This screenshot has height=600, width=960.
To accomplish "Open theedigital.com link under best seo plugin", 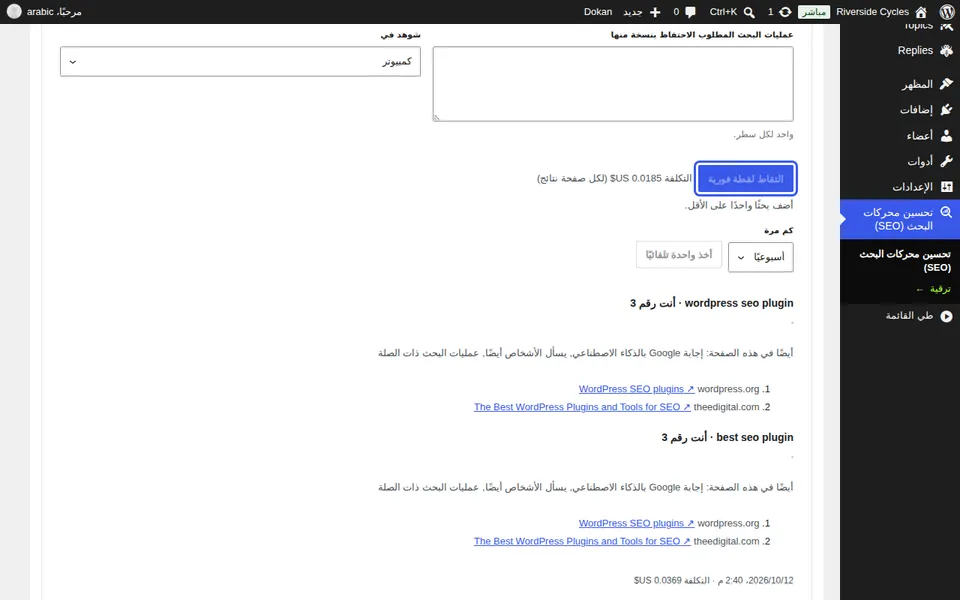I will coord(582,541).
